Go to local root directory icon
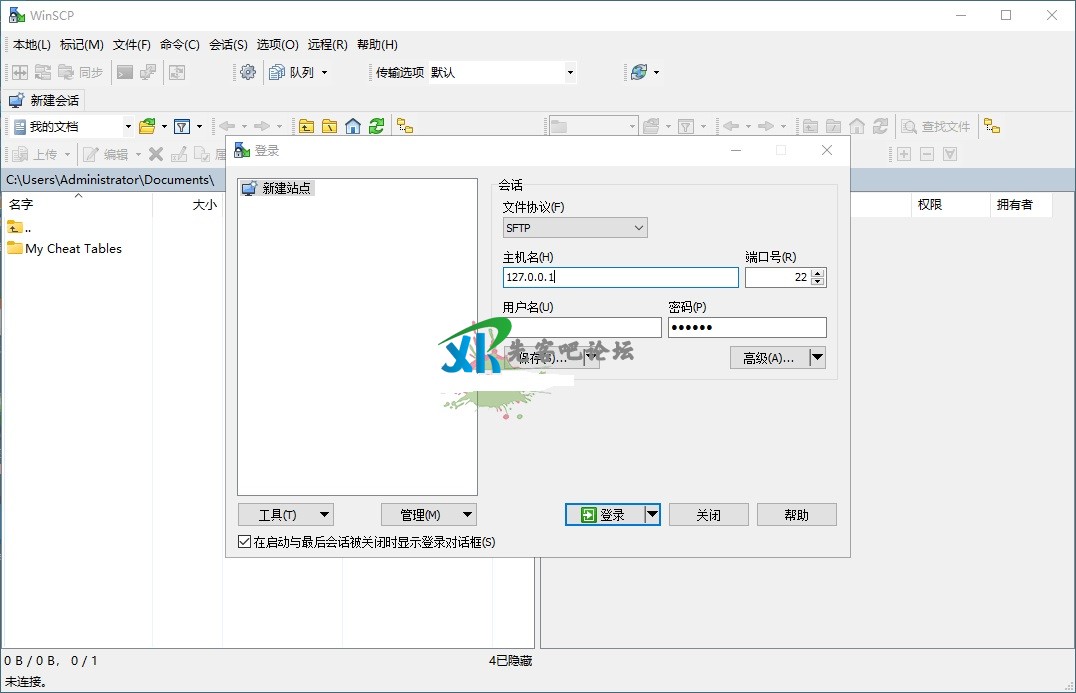This screenshot has height=693, width=1076. pyautogui.click(x=329, y=126)
